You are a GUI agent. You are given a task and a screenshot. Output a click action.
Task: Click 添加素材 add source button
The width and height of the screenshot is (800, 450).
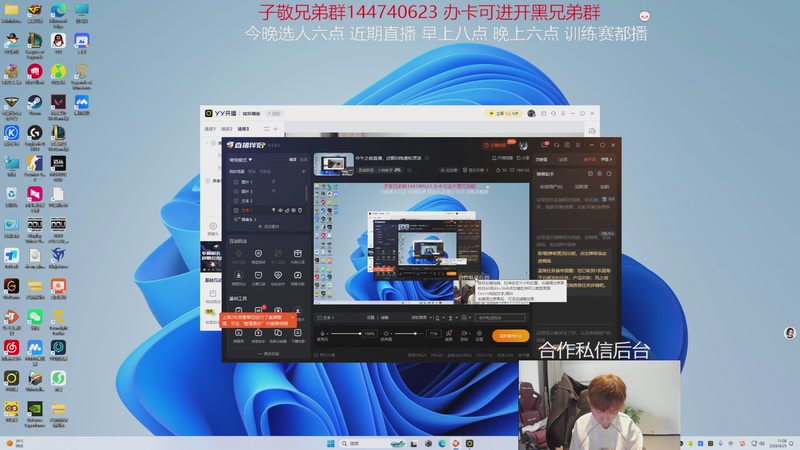click(269, 227)
